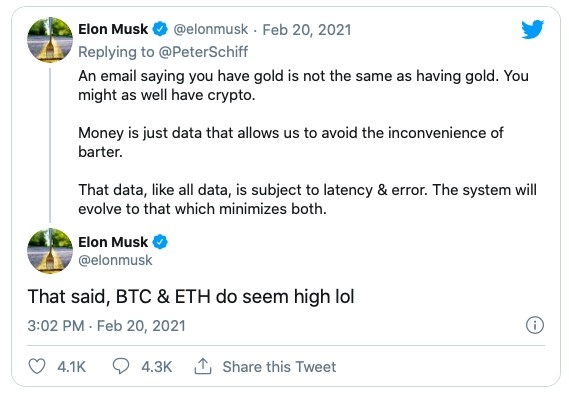569x393 pixels.
Task: Open the Feb 20, 2021 date in tweet header
Action: (x=307, y=30)
